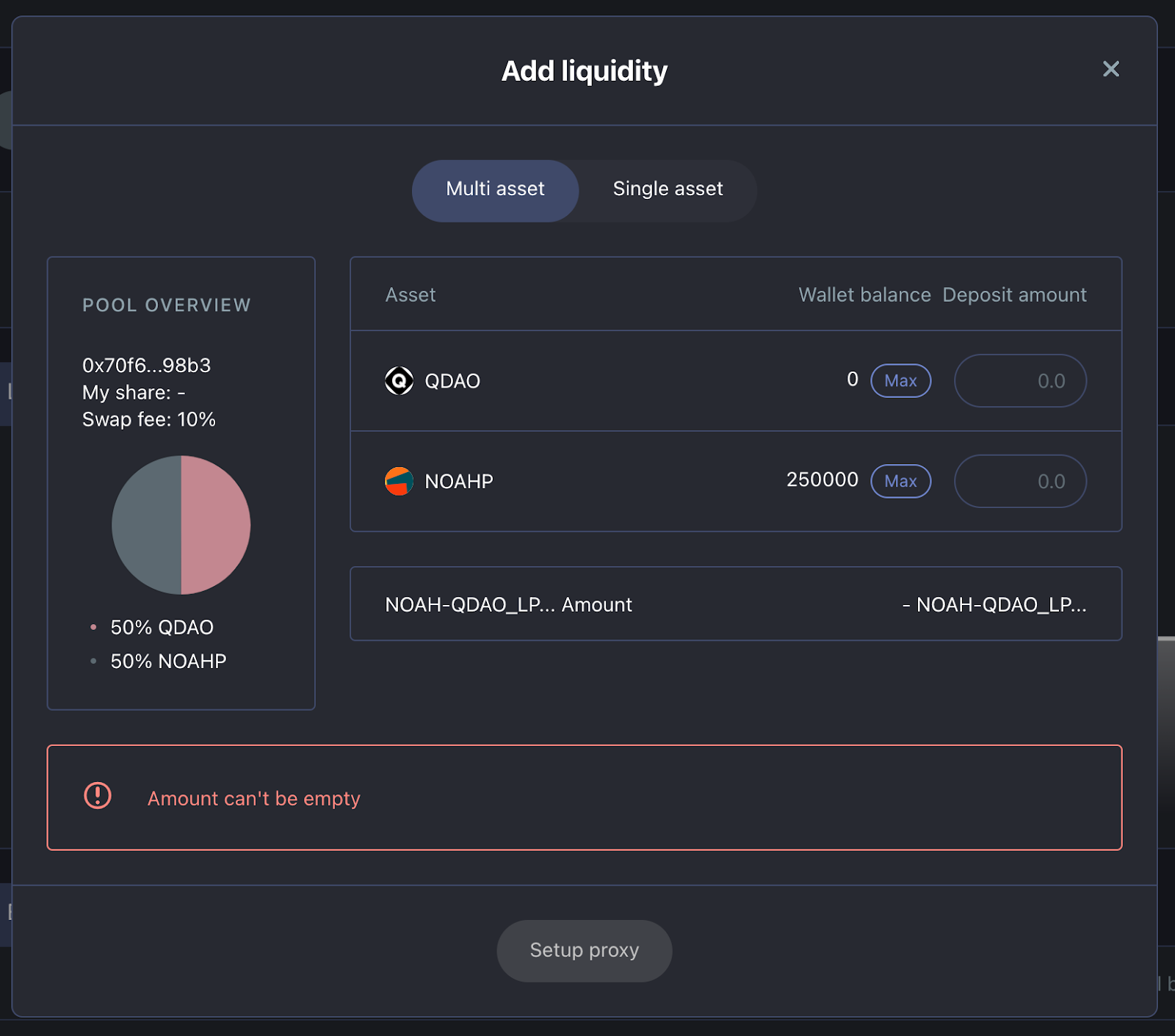Viewport: 1175px width, 1036px height.
Task: Click the gray NOAHP legend dot
Action: pyautogui.click(x=93, y=661)
